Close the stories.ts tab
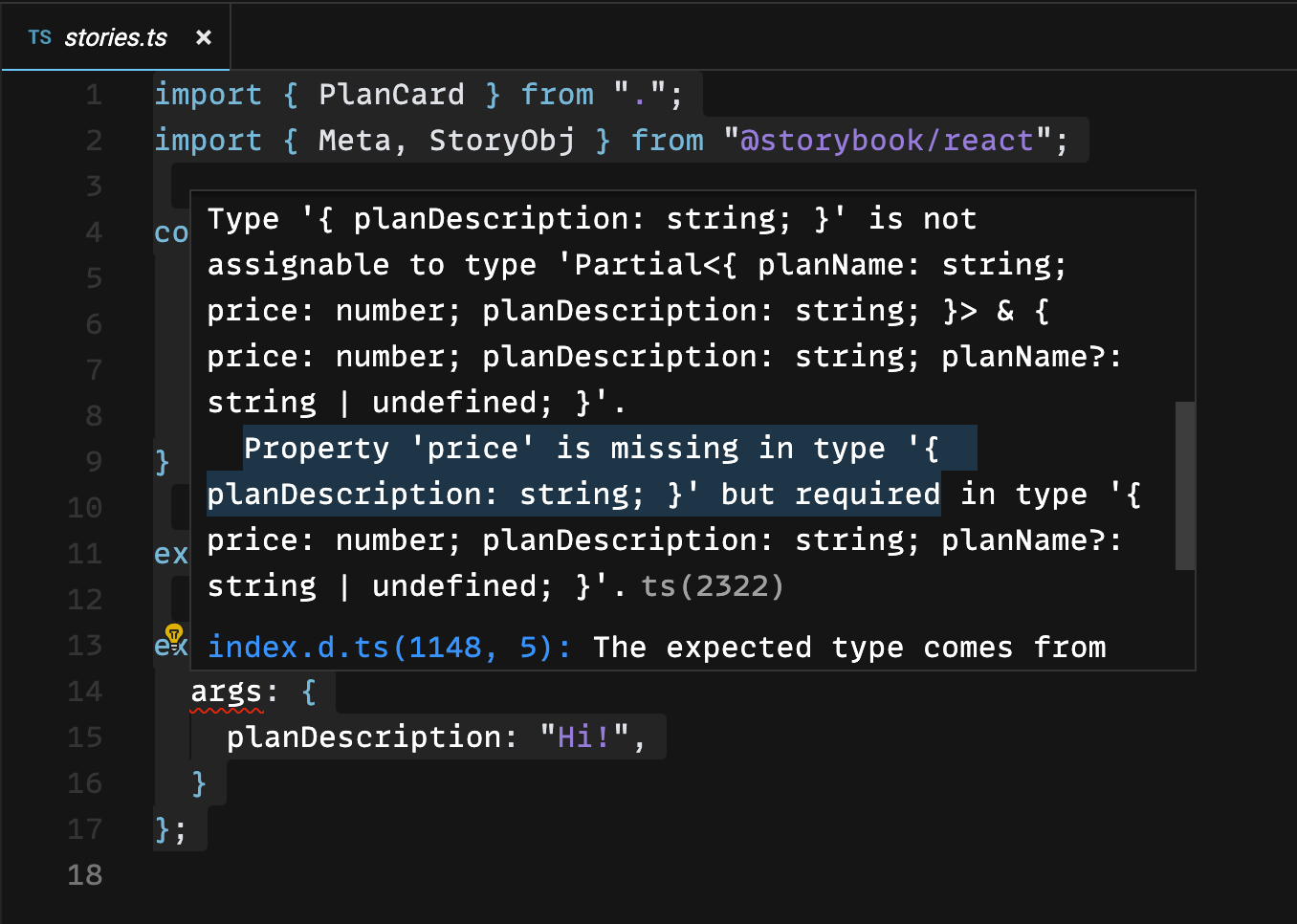1297x924 pixels. pos(203,37)
